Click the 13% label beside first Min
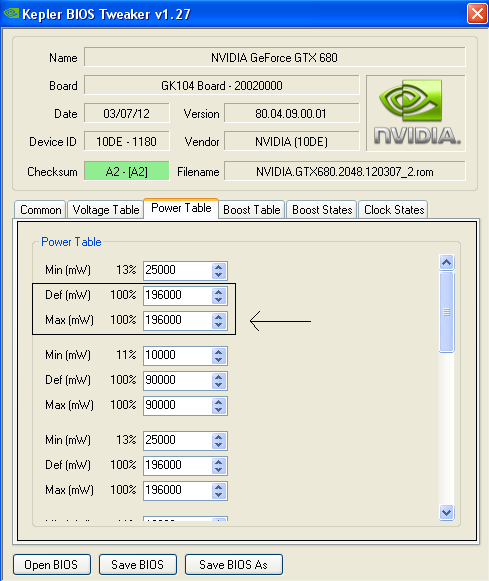Viewport: 489px width, 581px height. tap(126, 270)
